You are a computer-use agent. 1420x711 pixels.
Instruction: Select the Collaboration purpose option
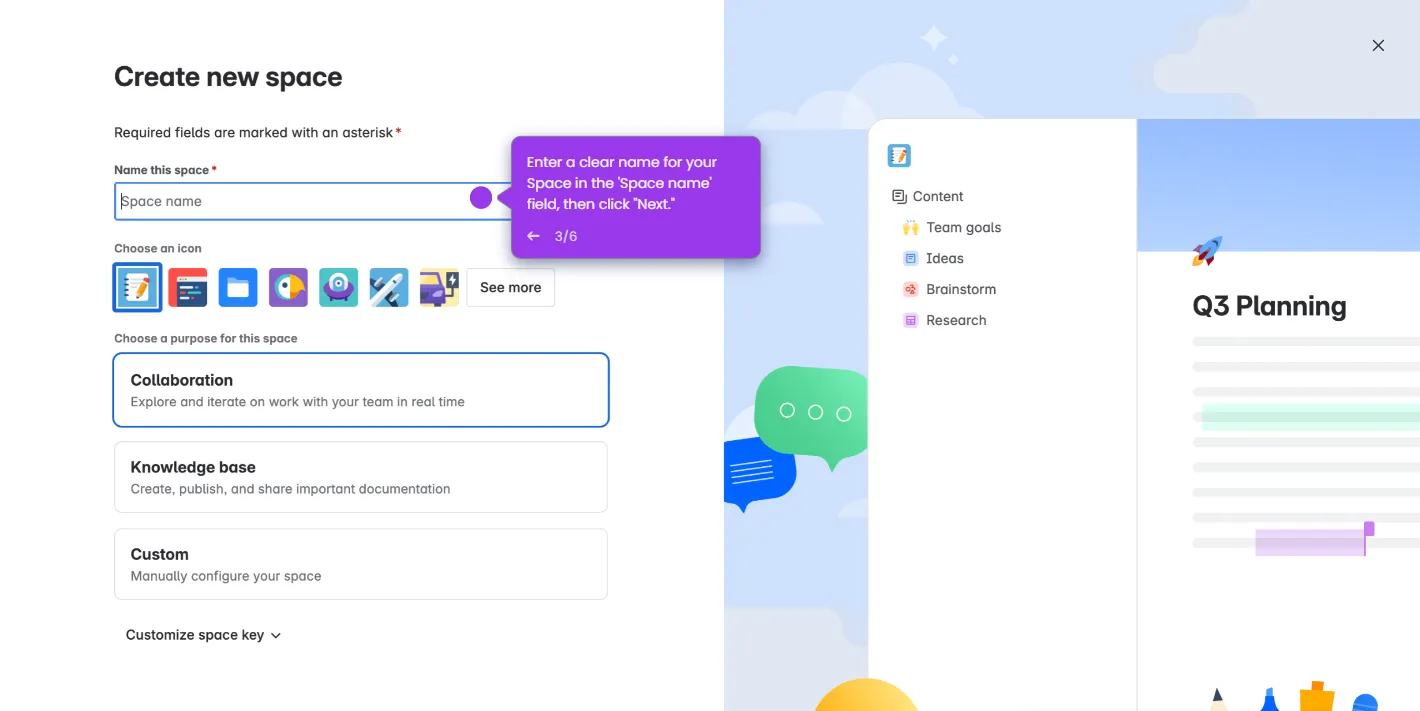(x=361, y=390)
